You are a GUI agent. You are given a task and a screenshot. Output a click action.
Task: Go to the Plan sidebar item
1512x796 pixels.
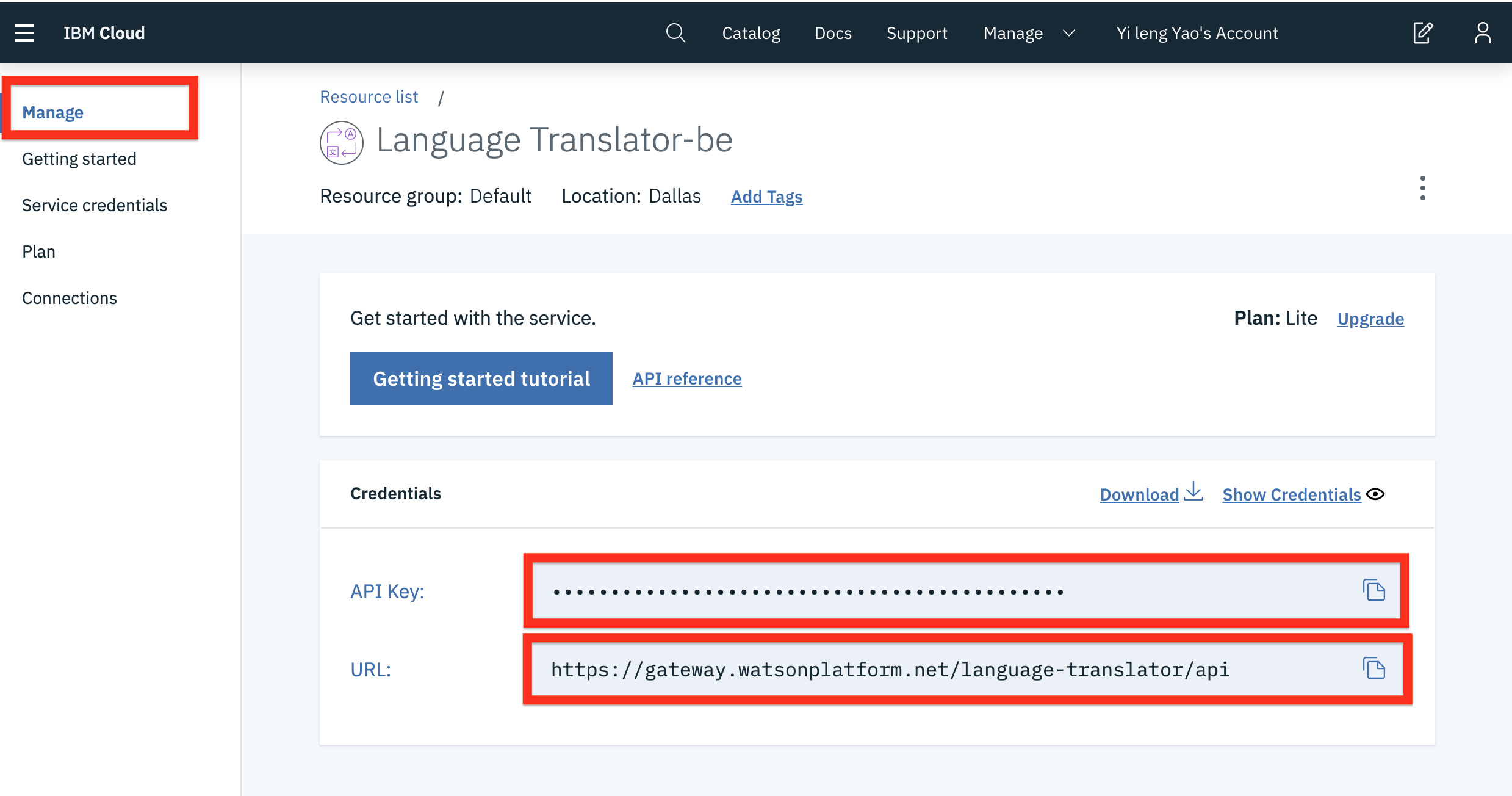pos(39,251)
